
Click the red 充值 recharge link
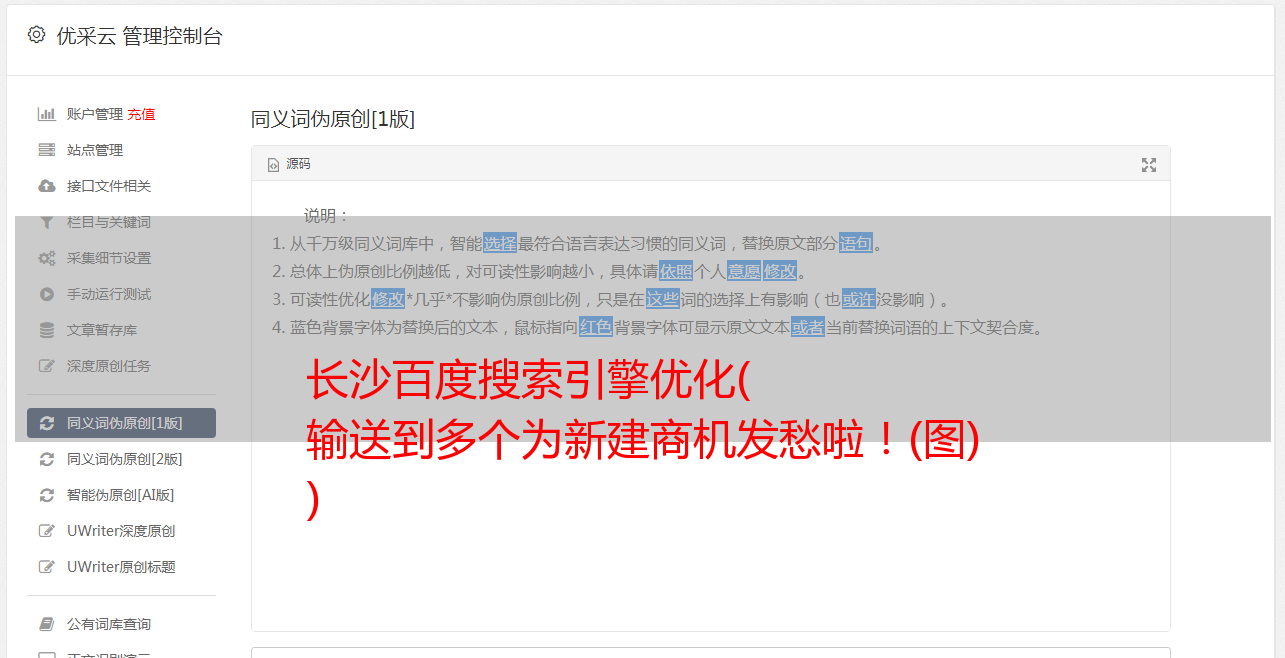click(x=141, y=114)
